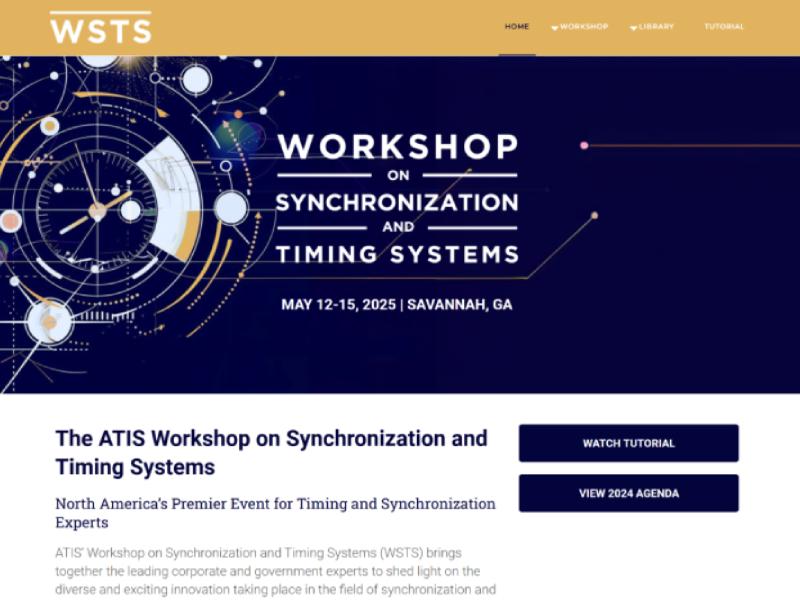Expand the Library dropdown arrow
This screenshot has width=800, height=600.
tap(633, 28)
